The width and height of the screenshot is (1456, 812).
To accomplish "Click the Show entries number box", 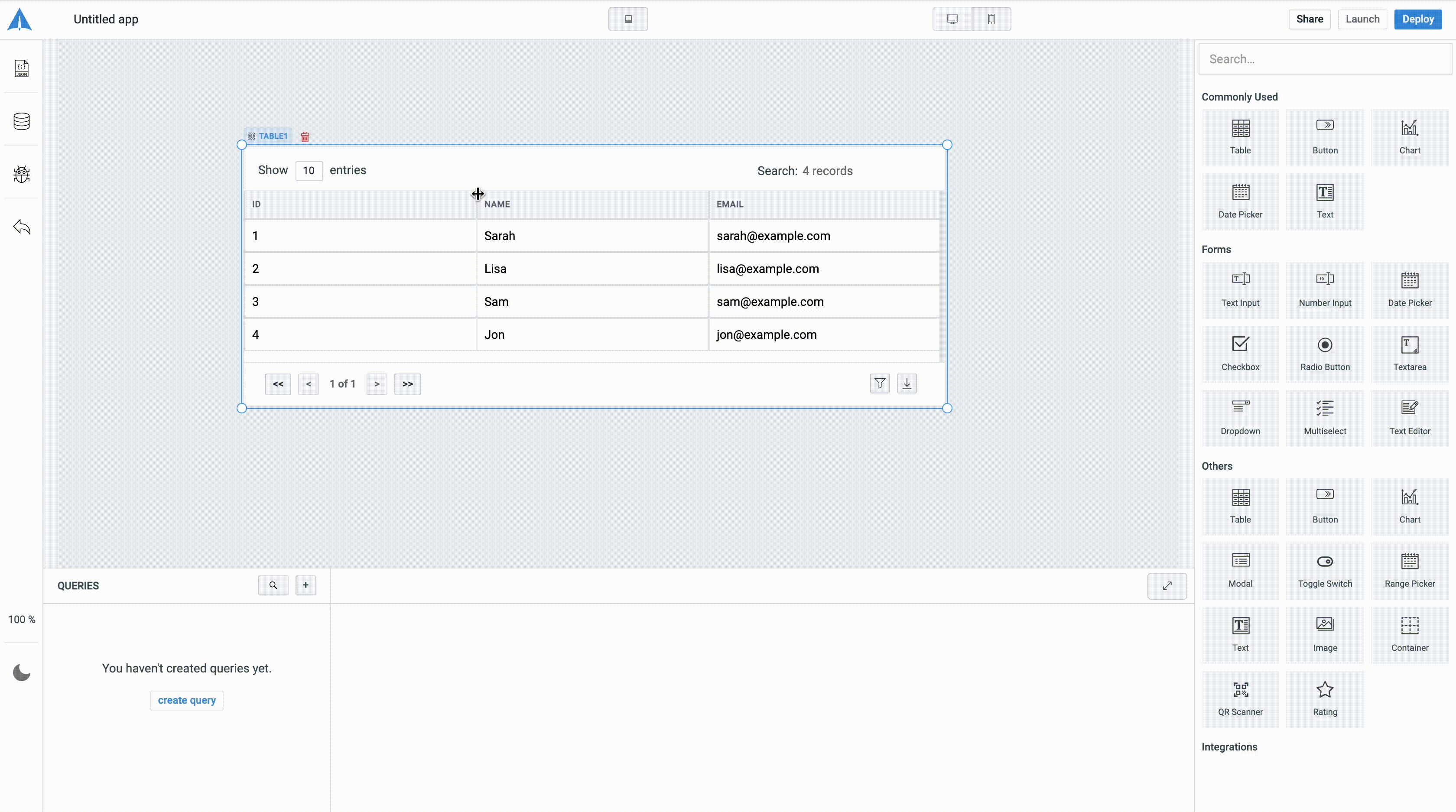I will click(x=309, y=171).
